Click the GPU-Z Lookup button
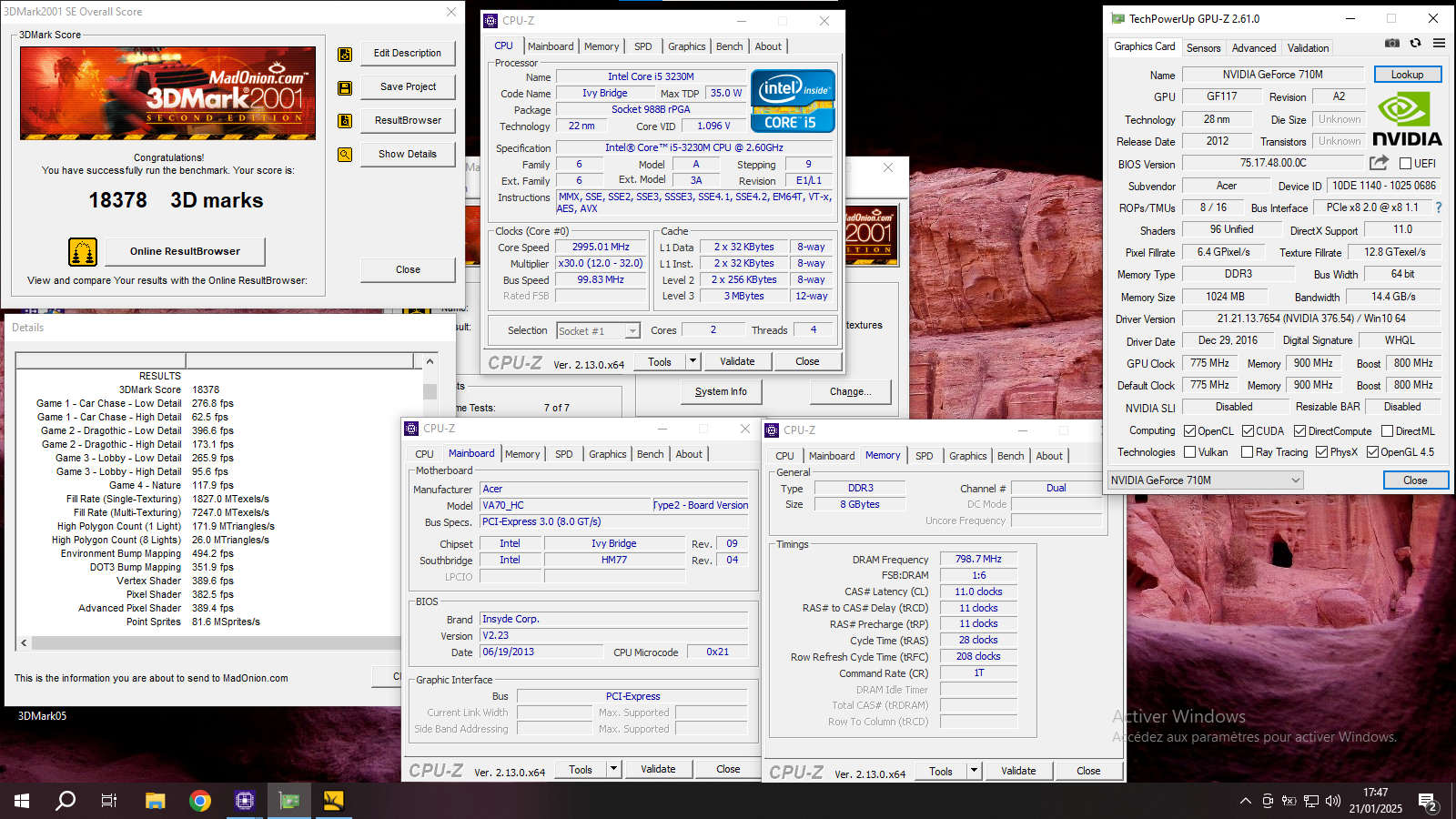 click(1407, 75)
